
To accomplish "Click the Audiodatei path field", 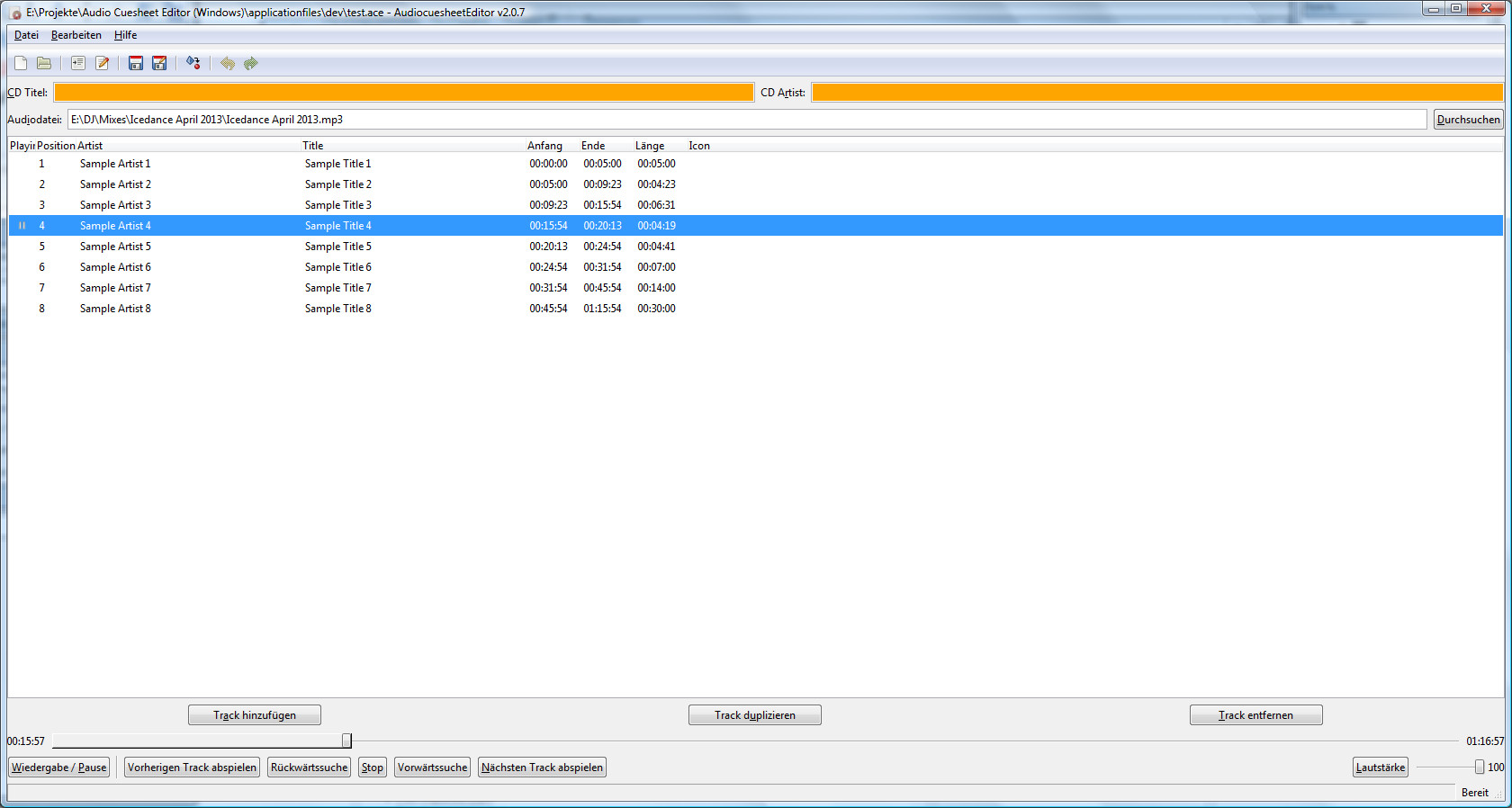I will (747, 120).
